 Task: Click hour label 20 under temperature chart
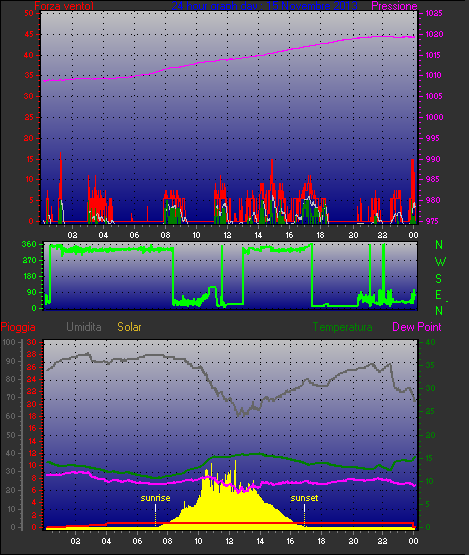point(353,541)
